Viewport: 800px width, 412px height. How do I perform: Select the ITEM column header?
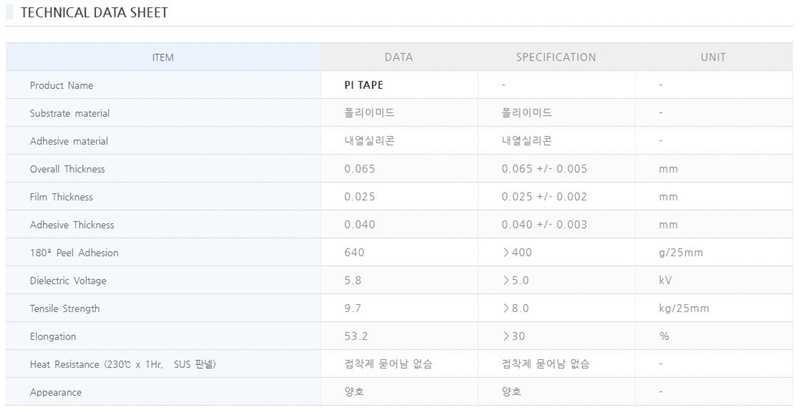[x=163, y=58]
